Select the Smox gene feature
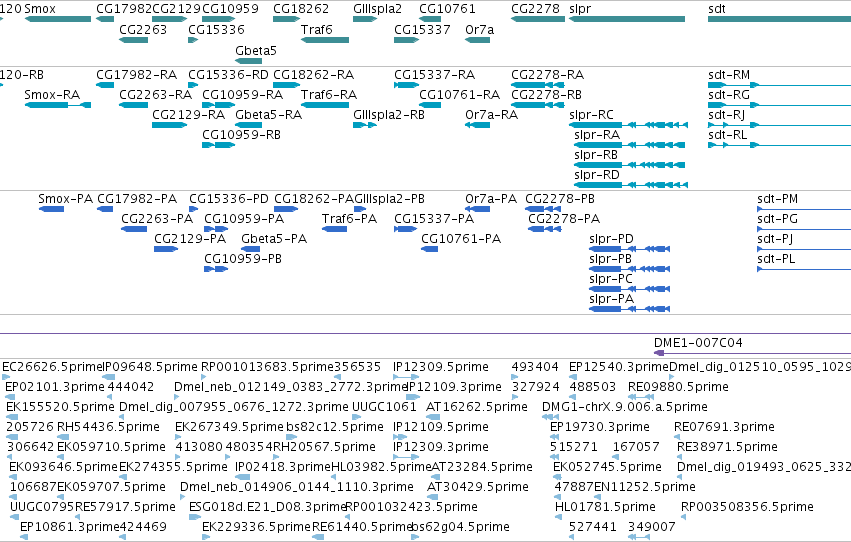Screen dimensions: 851x542 [58, 20]
